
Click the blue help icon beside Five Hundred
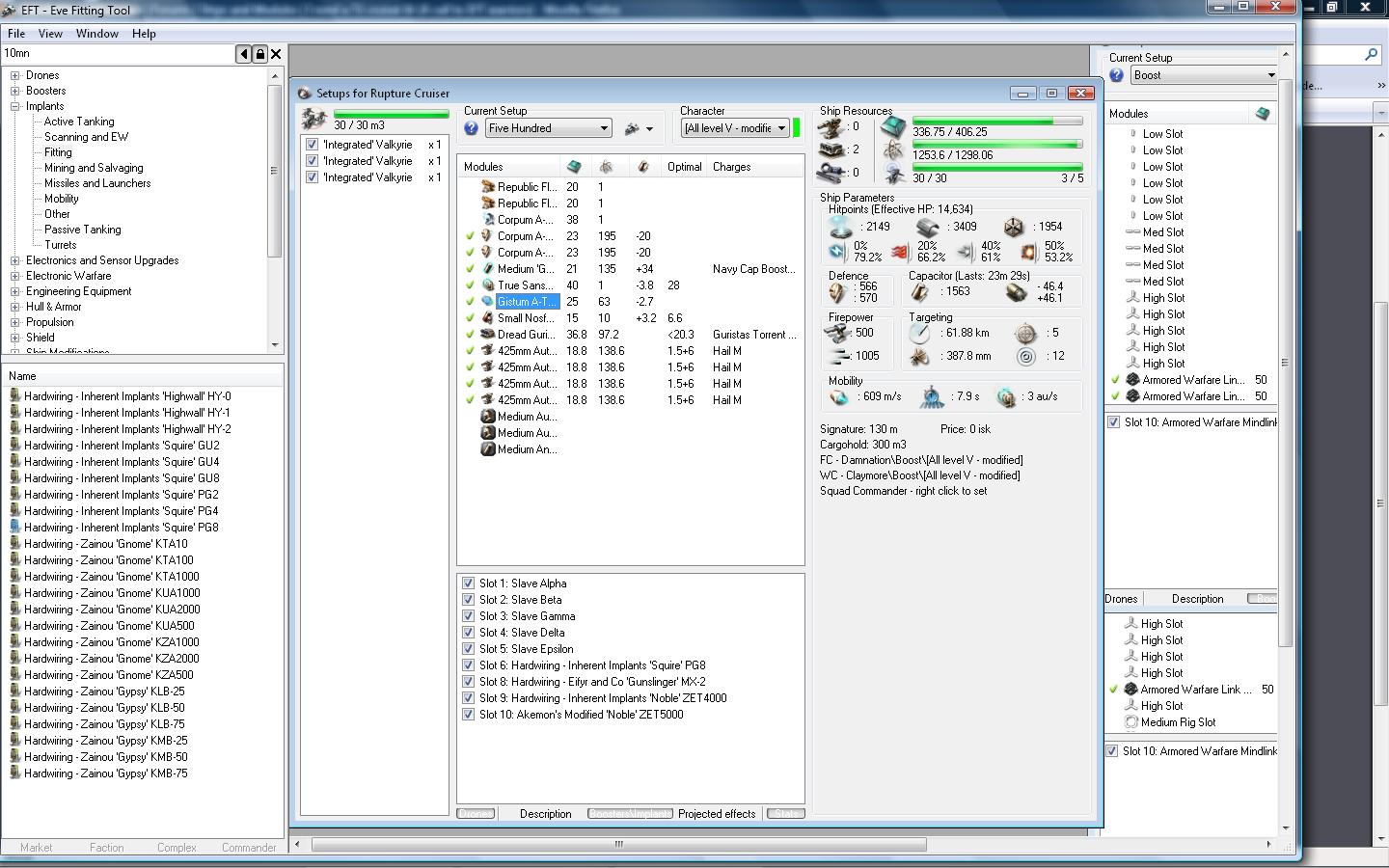click(x=472, y=128)
